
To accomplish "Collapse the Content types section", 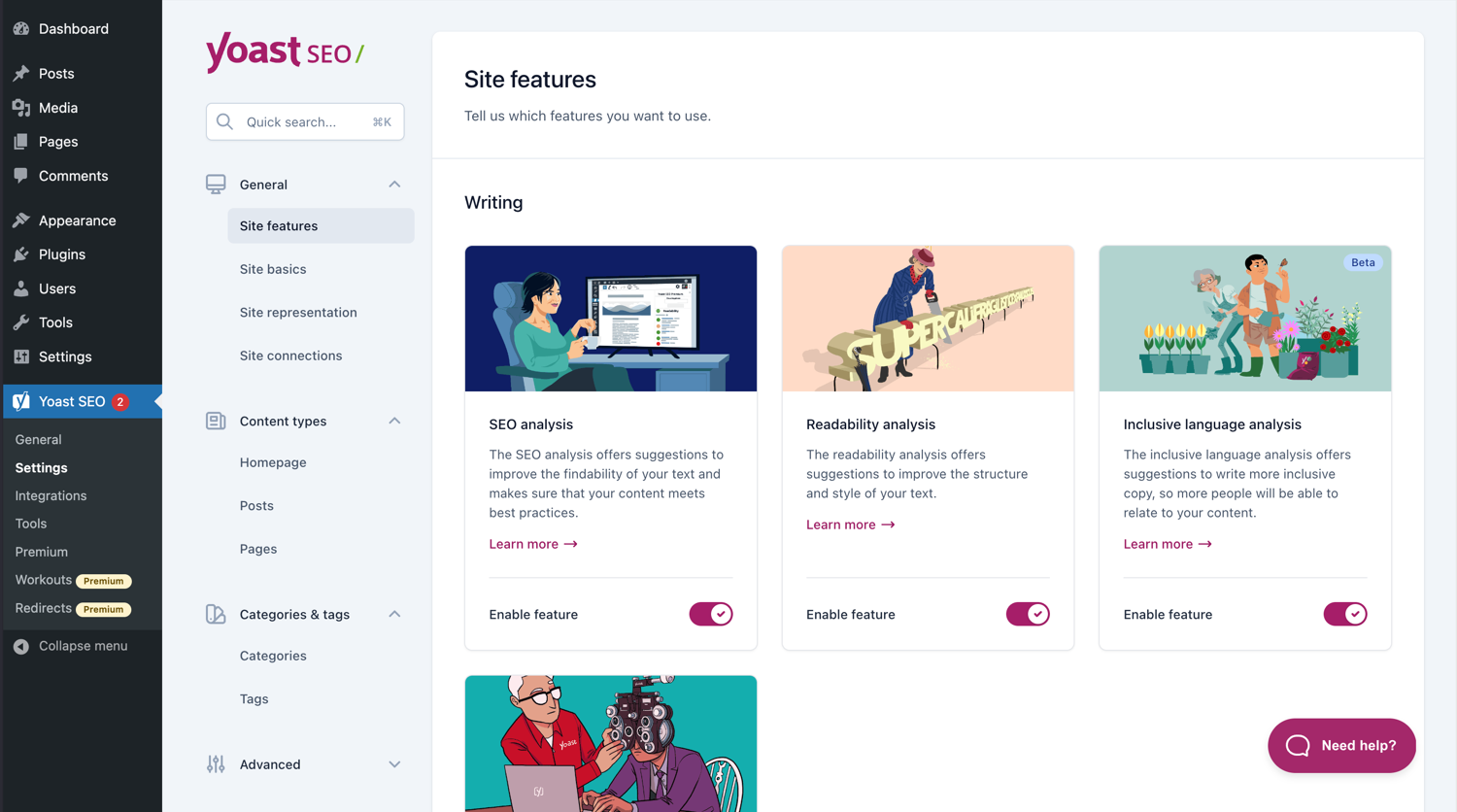I will pyautogui.click(x=394, y=420).
